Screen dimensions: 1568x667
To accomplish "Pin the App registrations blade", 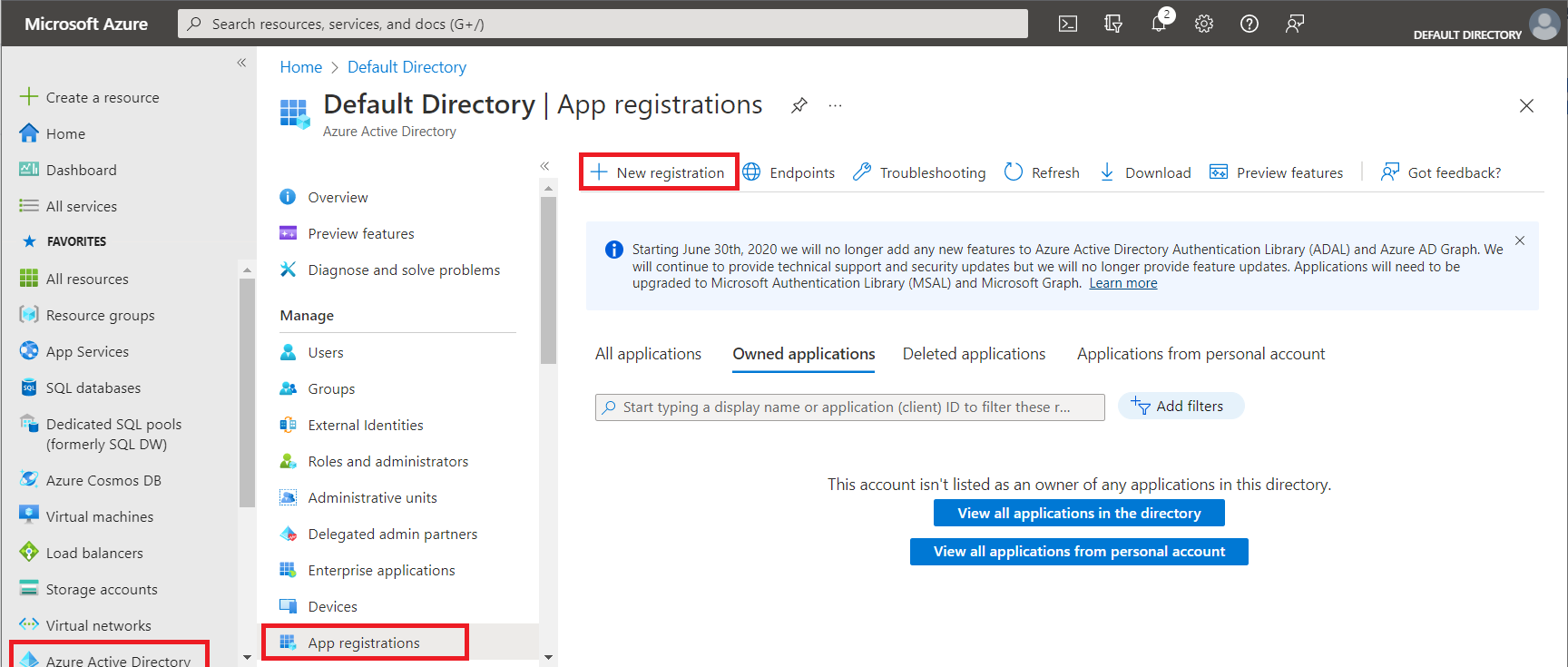I will click(799, 105).
